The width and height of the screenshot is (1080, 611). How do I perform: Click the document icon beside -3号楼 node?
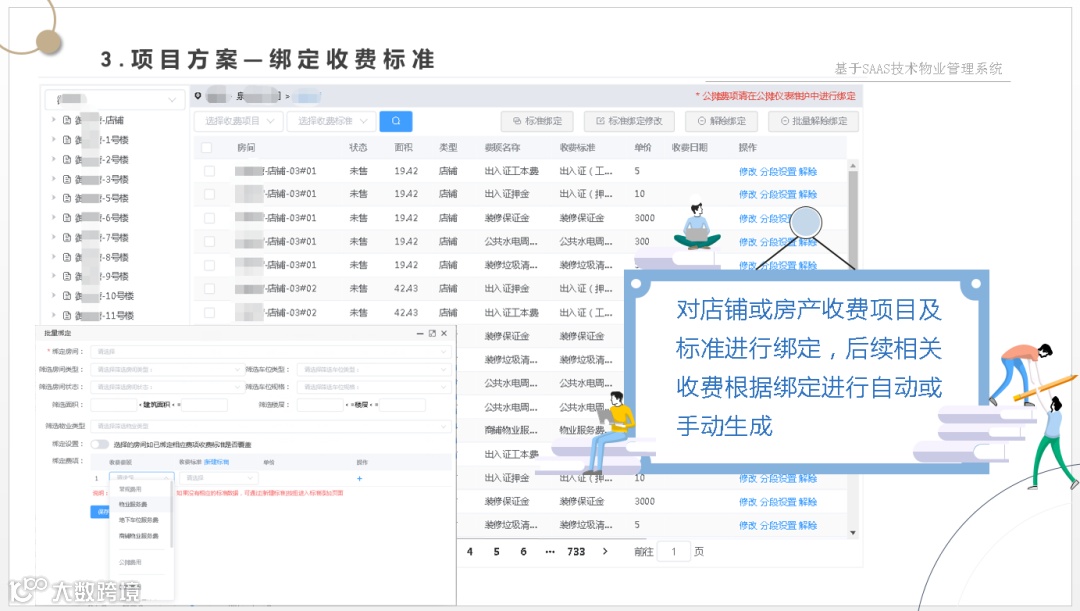[x=67, y=179]
